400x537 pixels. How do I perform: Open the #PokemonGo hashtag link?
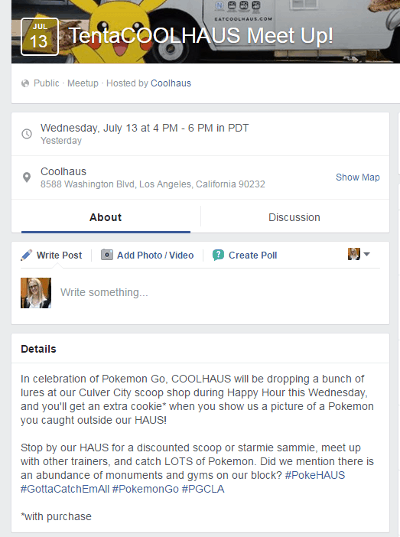(146, 489)
